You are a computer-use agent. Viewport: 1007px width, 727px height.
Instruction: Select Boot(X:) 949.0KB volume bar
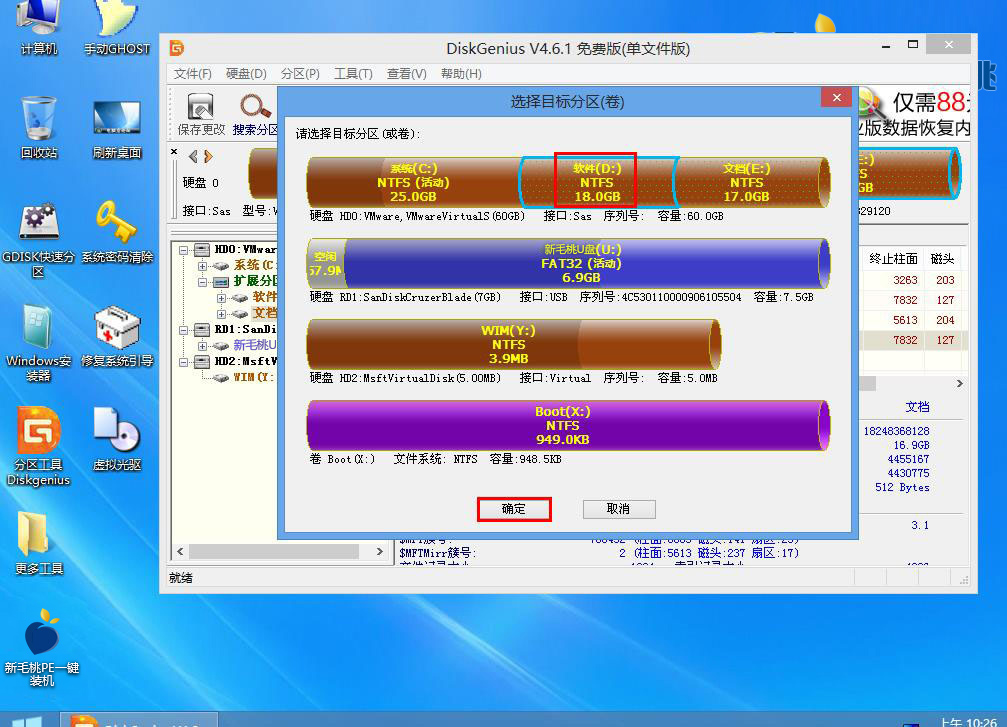[x=568, y=425]
